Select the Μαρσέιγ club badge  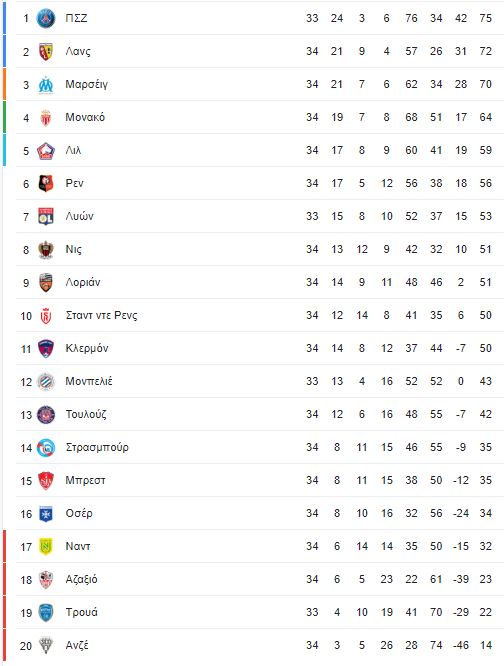click(x=46, y=85)
